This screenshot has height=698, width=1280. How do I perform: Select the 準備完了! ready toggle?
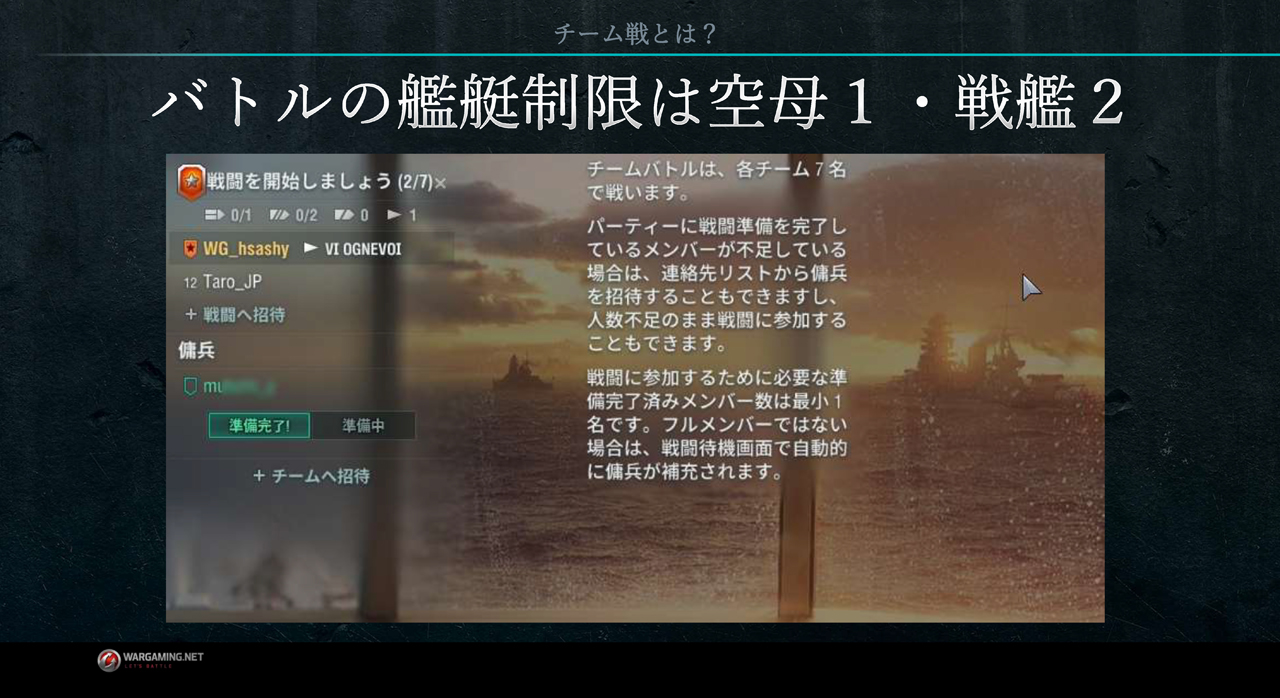click(260, 425)
